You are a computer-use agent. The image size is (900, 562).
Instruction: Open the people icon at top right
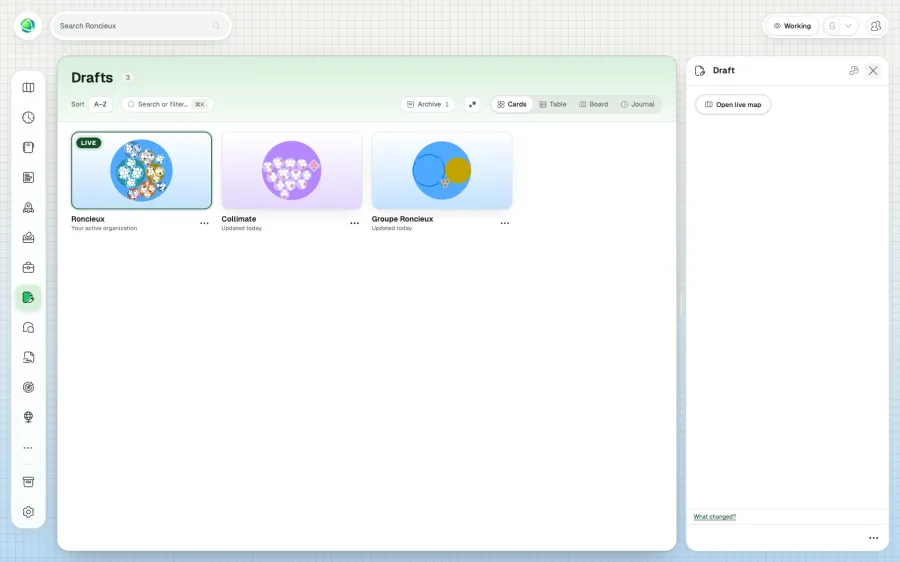click(x=875, y=26)
